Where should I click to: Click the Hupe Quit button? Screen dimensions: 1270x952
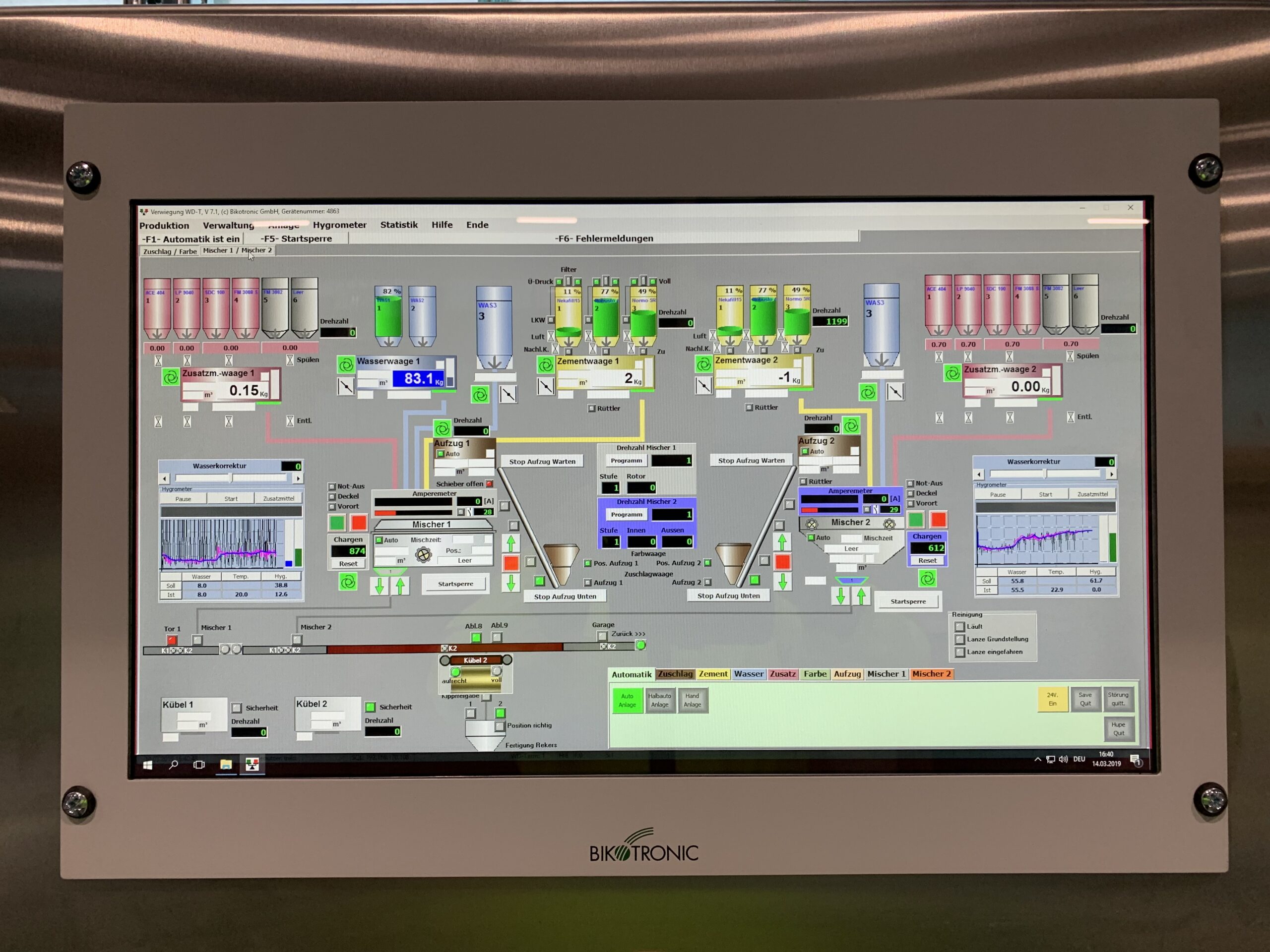(x=1118, y=729)
